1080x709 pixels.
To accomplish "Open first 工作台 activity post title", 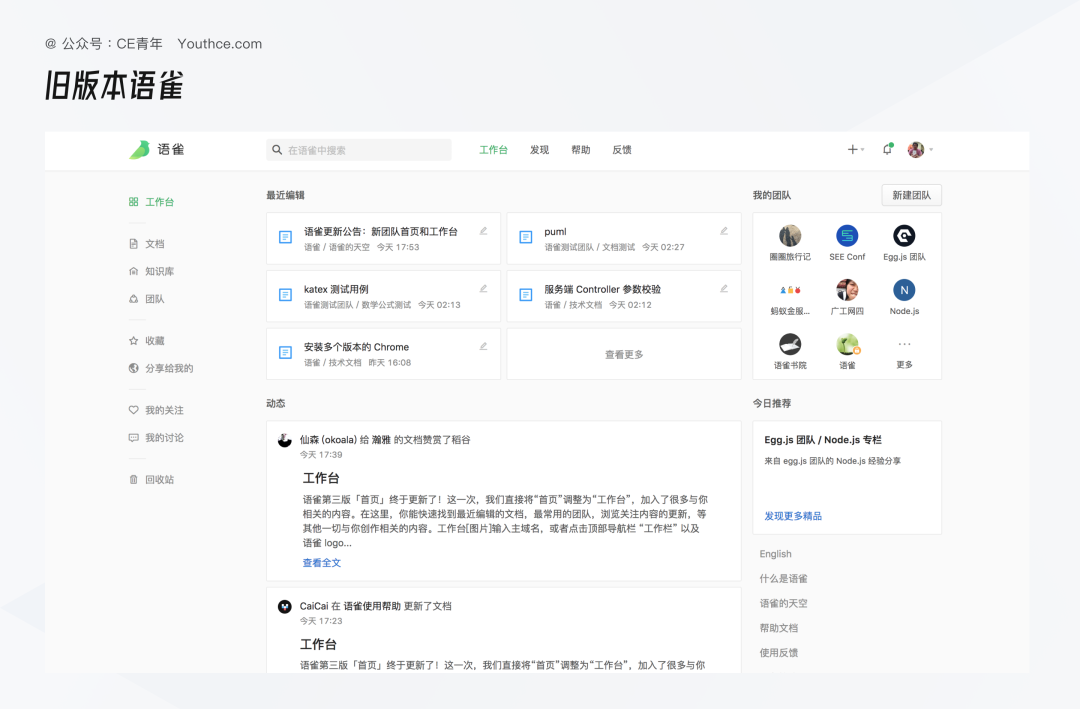I will (321, 478).
